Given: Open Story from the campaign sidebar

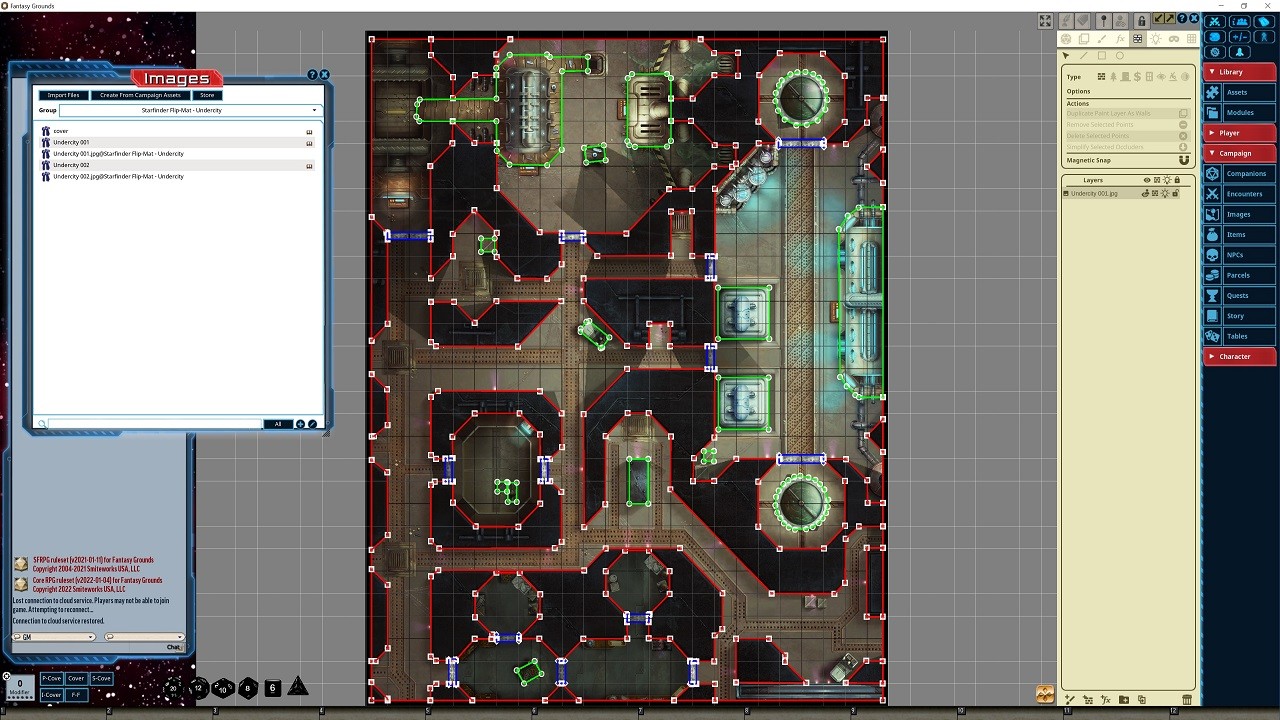Looking at the screenshot, I should pyautogui.click(x=1238, y=315).
